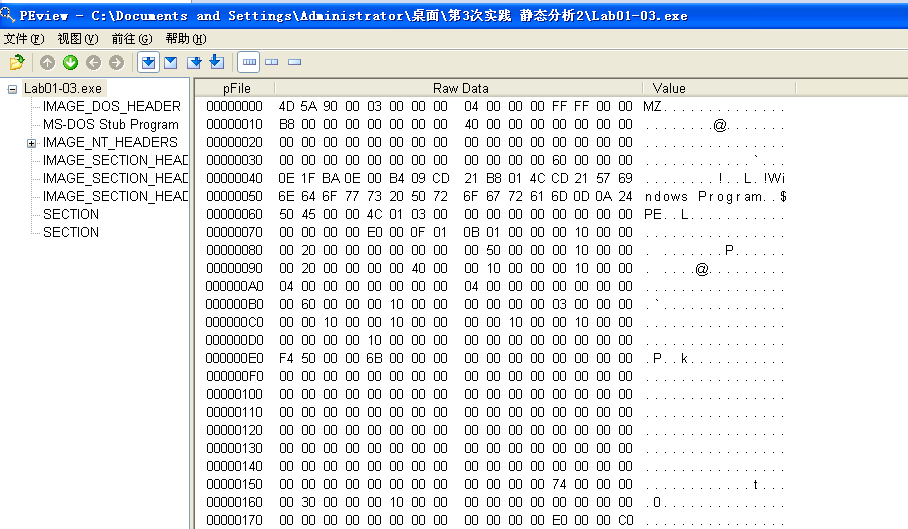Select Lab01-03.exe in the tree

(x=63, y=89)
